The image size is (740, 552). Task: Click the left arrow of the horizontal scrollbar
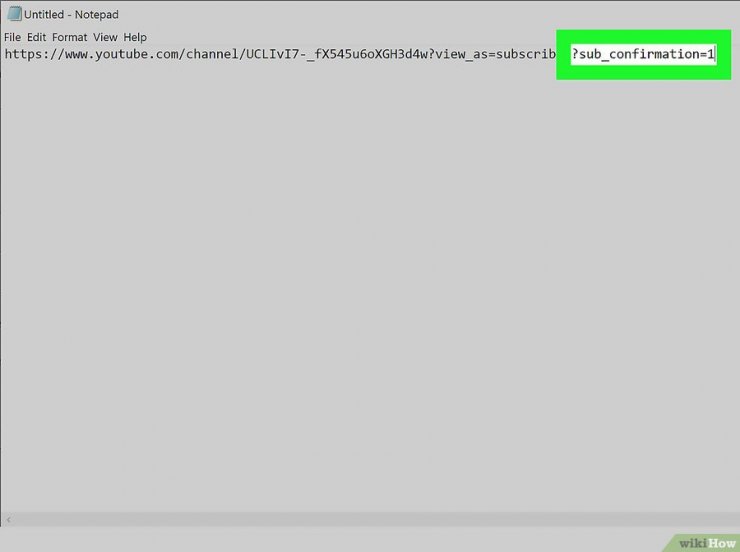point(8,519)
